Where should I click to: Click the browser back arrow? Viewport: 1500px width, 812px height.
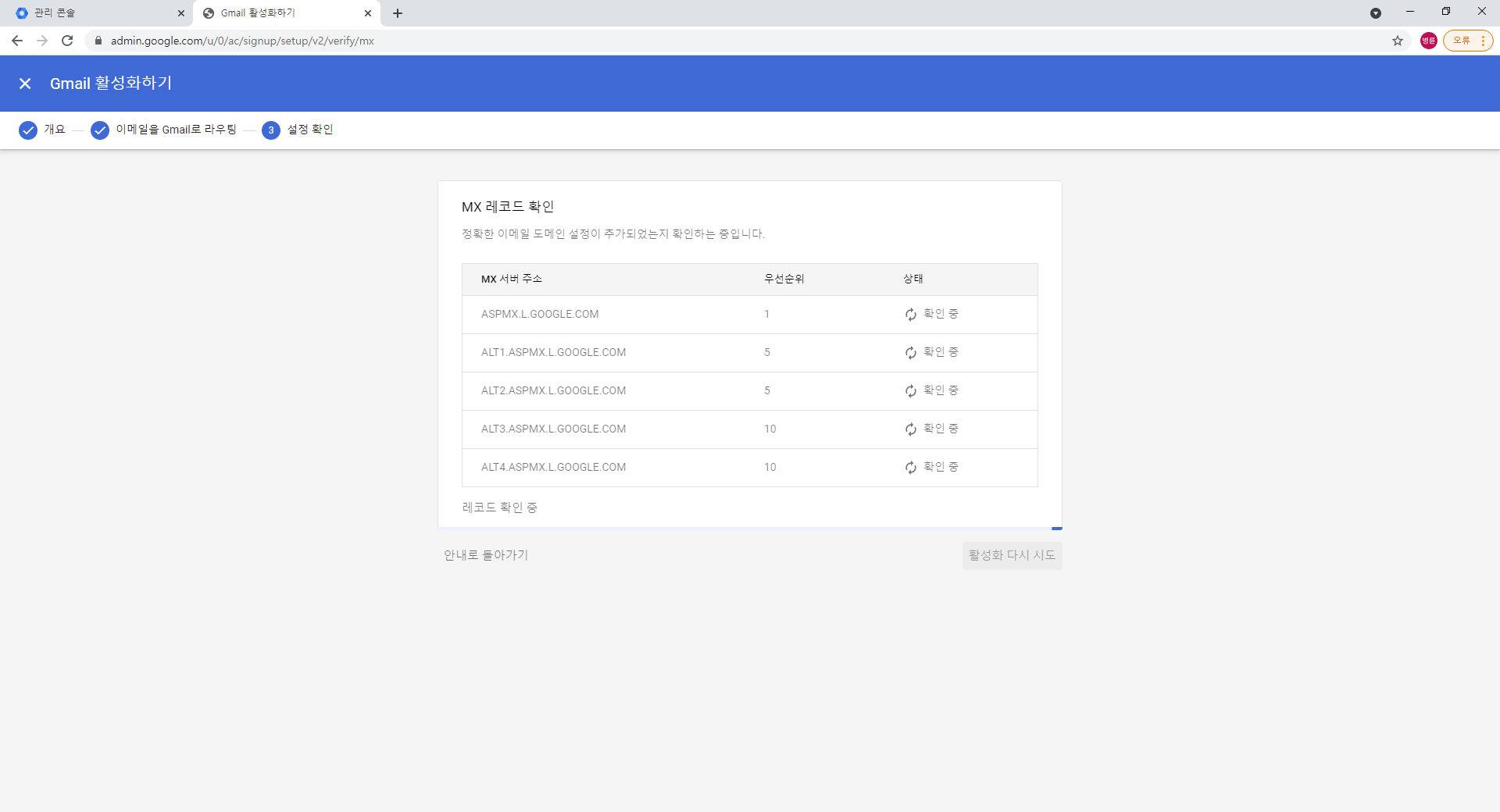[x=17, y=41]
